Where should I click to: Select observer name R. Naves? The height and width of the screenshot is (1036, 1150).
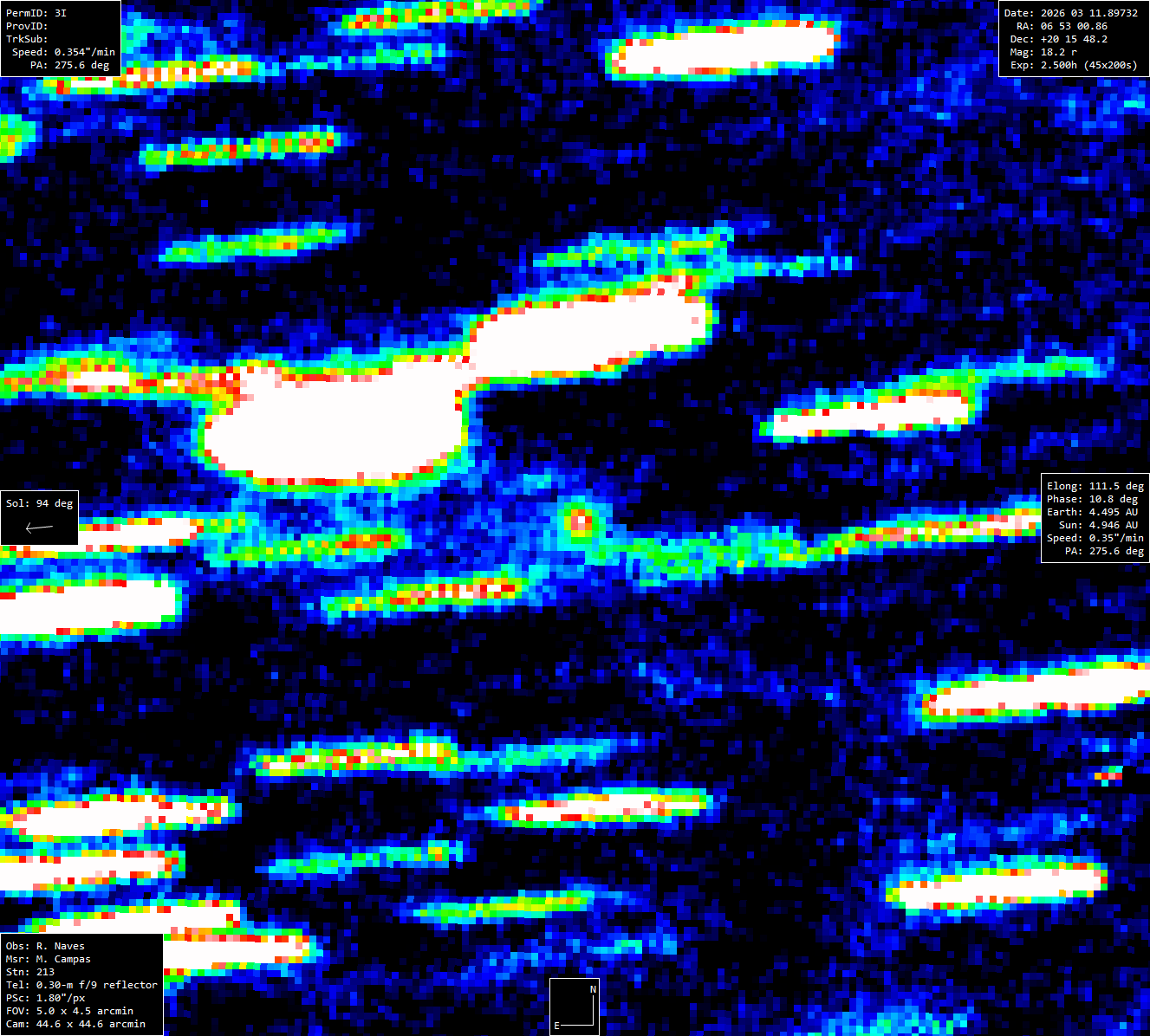click(45, 946)
